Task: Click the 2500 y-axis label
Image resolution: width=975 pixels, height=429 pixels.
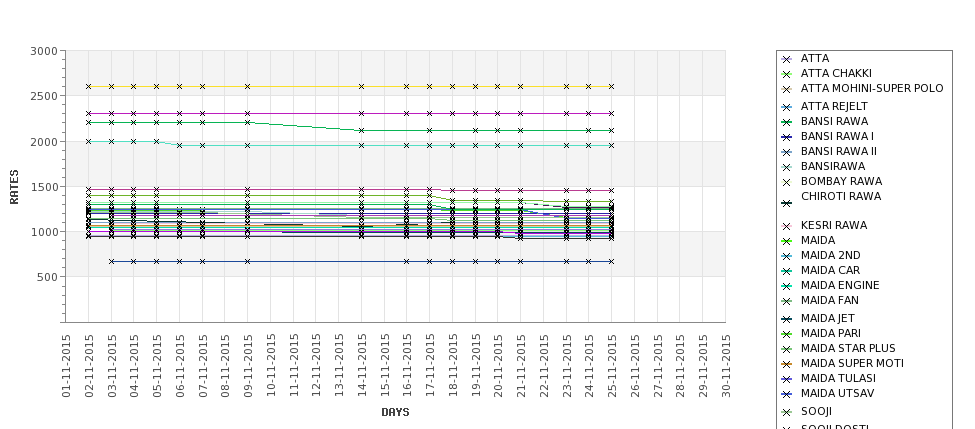Action: pos(44,96)
